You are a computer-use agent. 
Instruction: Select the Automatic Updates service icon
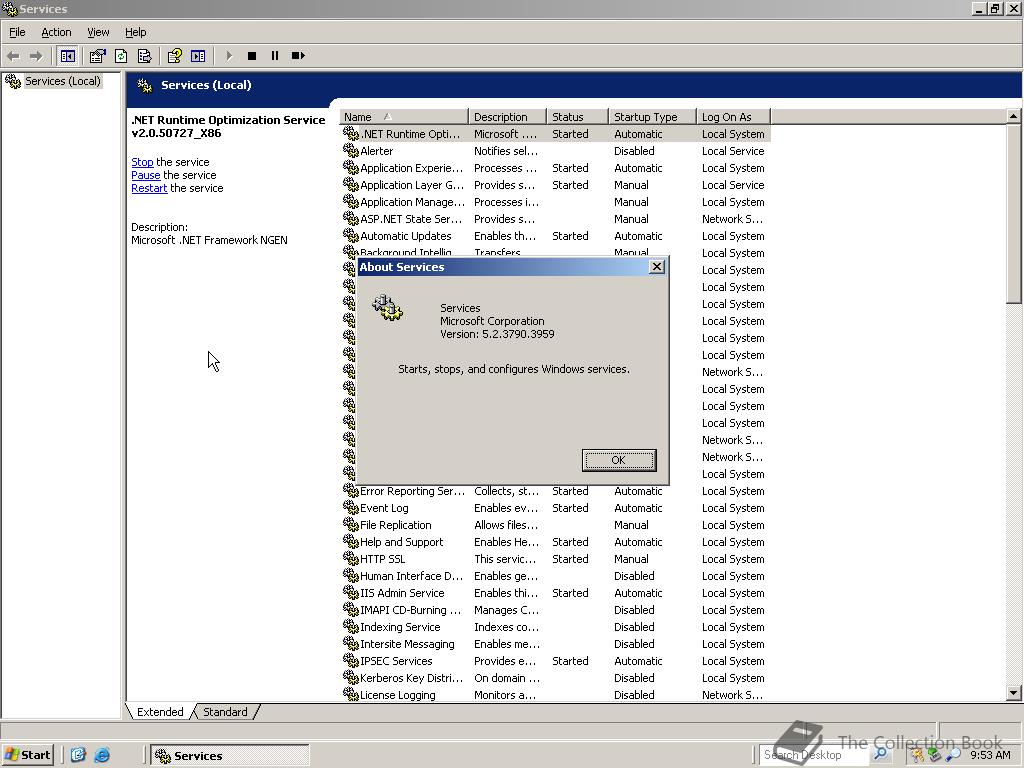coord(351,235)
